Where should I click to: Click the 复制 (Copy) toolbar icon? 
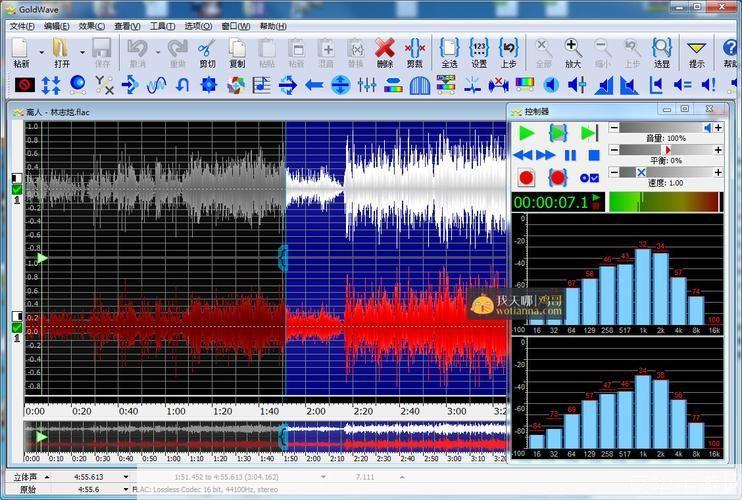pos(237,48)
